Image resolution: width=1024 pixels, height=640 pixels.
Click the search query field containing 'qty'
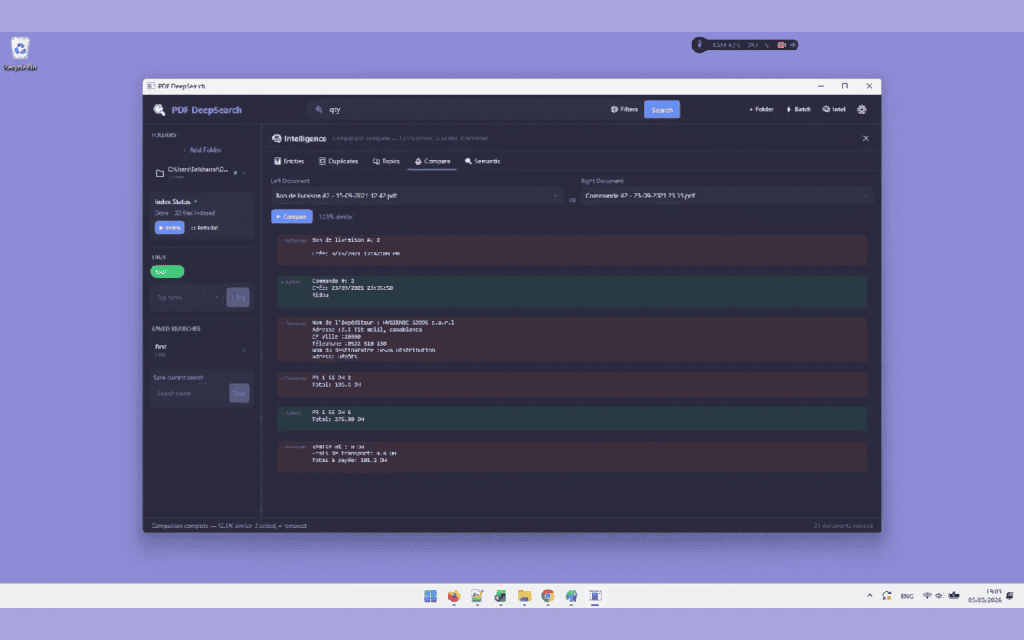pos(457,110)
